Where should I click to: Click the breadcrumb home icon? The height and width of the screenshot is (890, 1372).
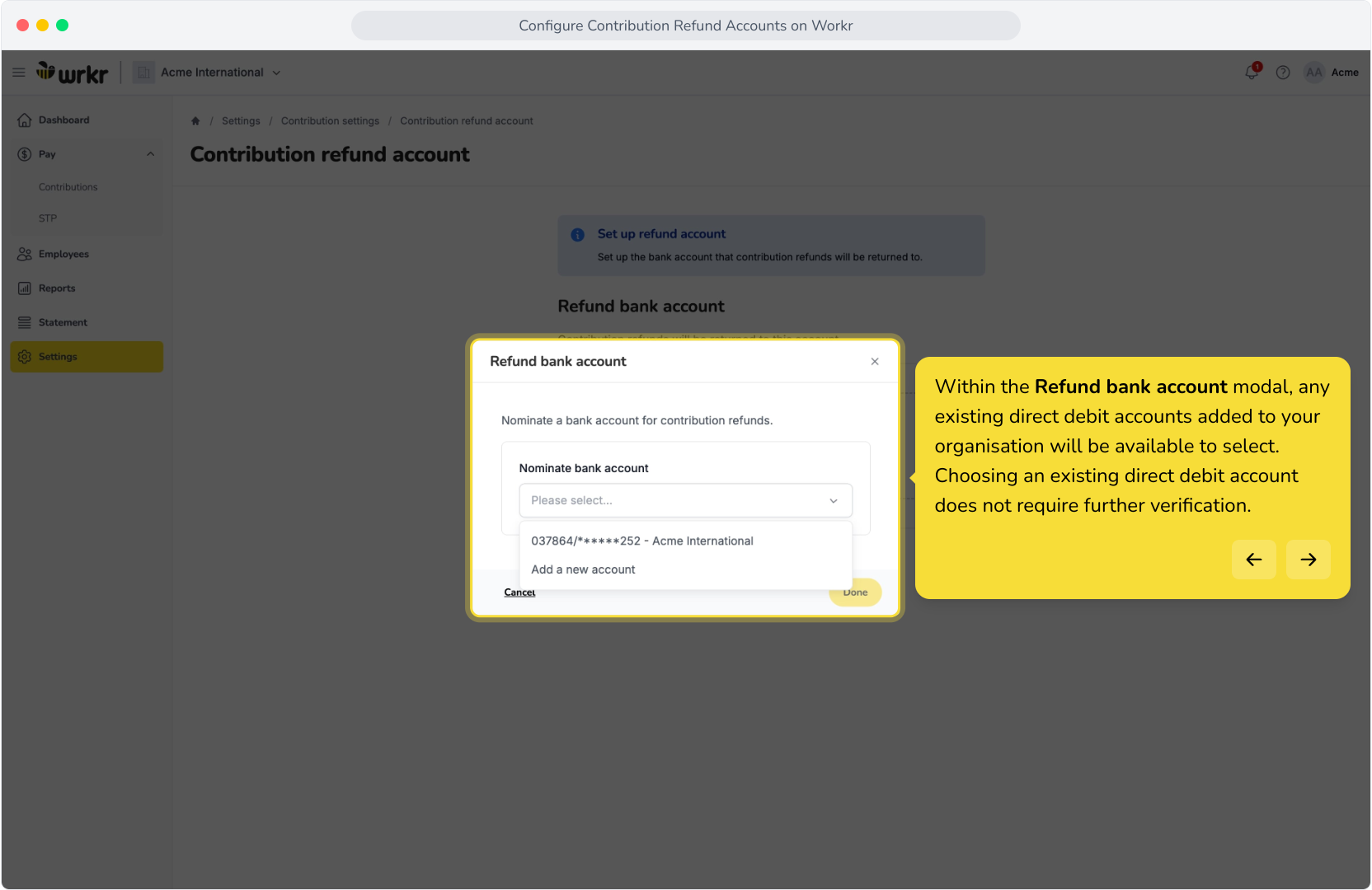[195, 121]
